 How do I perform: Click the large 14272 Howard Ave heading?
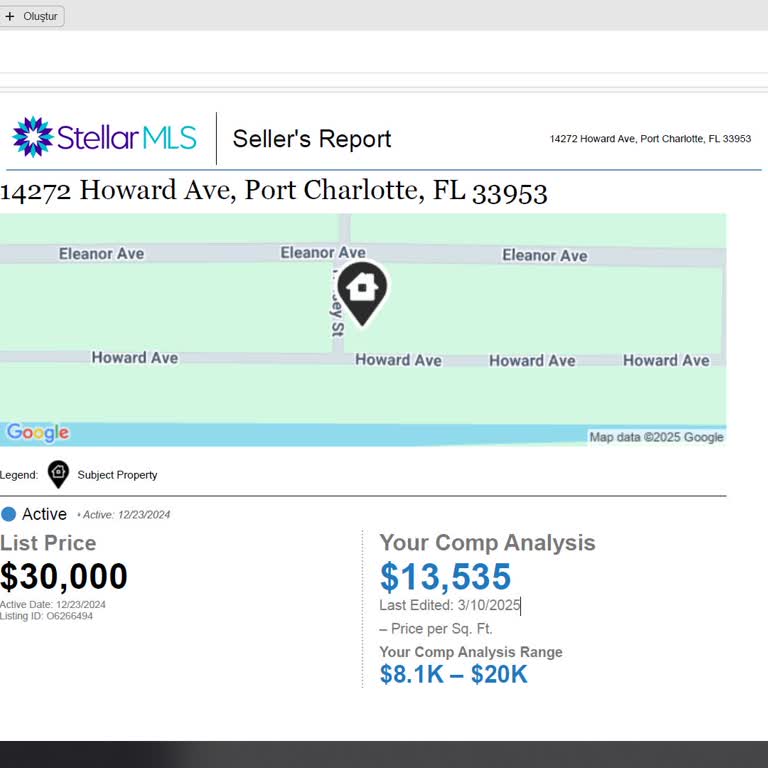[274, 191]
